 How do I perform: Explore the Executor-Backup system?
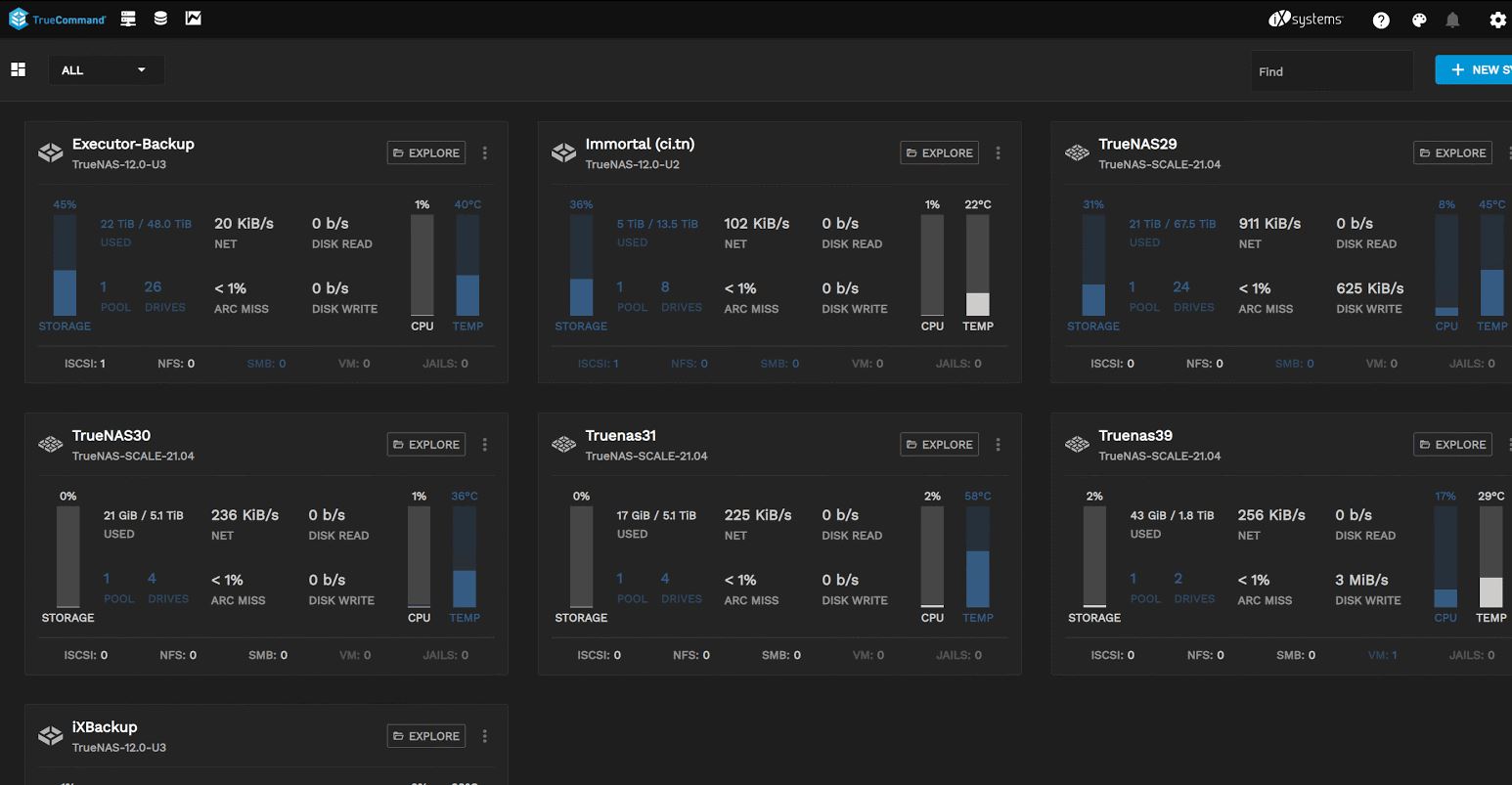pyautogui.click(x=426, y=153)
